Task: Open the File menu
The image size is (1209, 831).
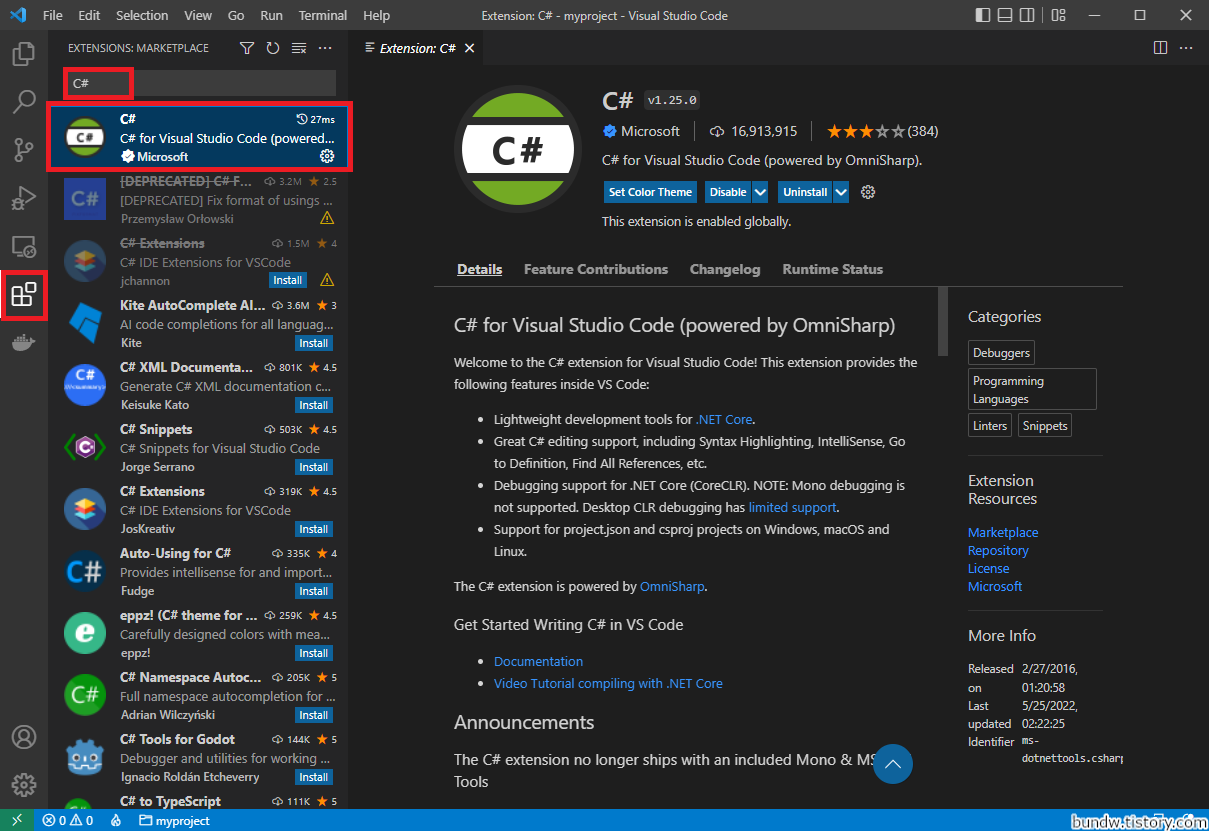Action: pyautogui.click(x=53, y=16)
